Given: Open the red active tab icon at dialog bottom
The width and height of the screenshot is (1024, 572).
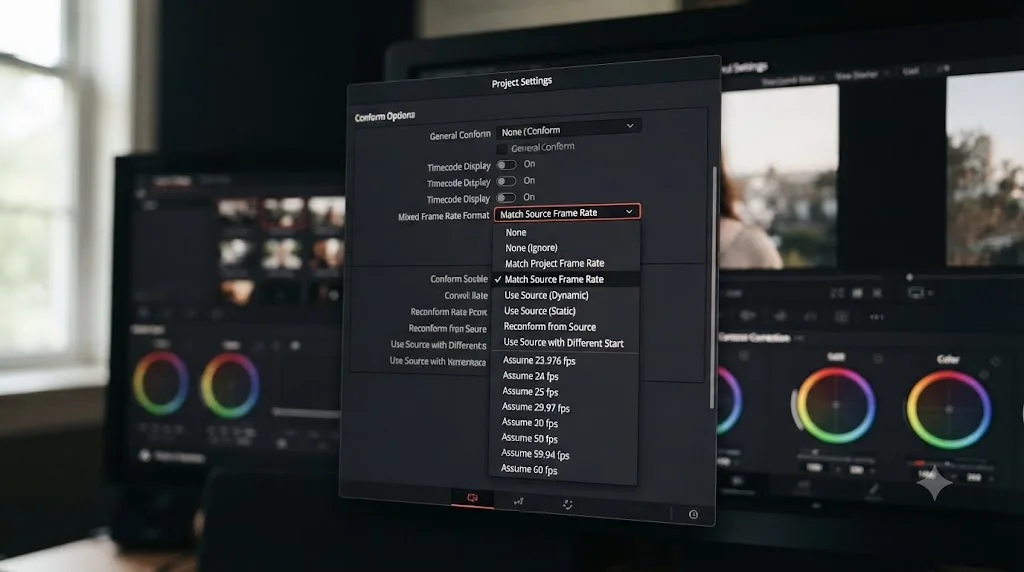Looking at the screenshot, I should coord(472,498).
